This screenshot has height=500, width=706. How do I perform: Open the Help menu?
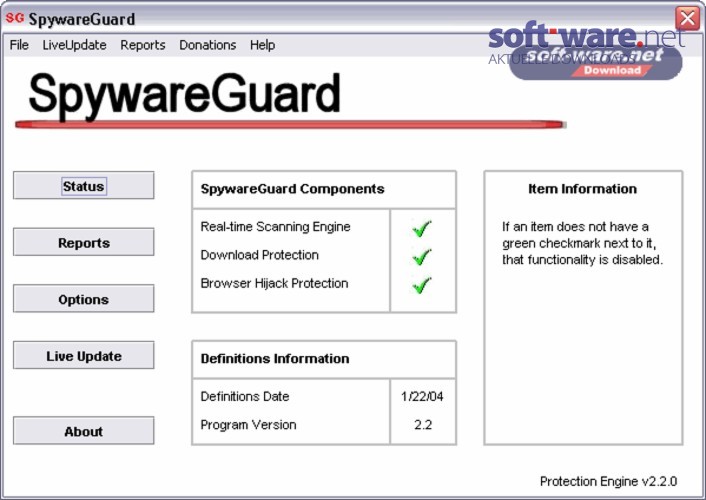[262, 45]
